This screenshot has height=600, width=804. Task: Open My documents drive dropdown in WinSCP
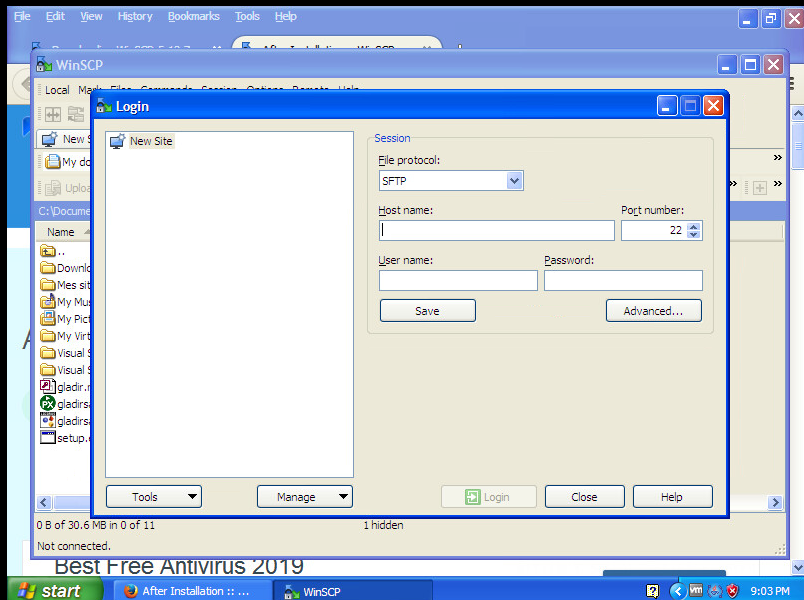[67, 162]
